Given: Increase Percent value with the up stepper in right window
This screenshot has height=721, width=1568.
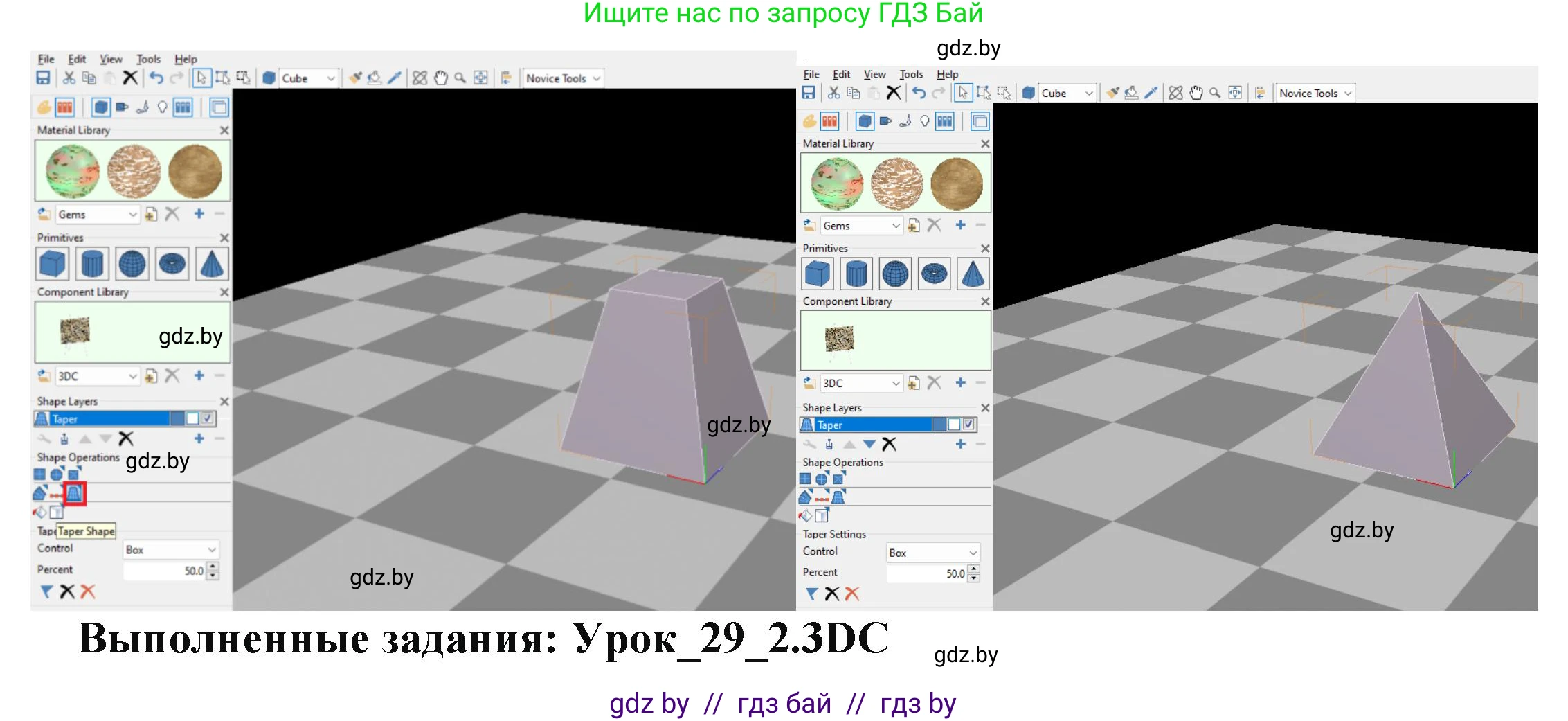Looking at the screenshot, I should 974,569.
